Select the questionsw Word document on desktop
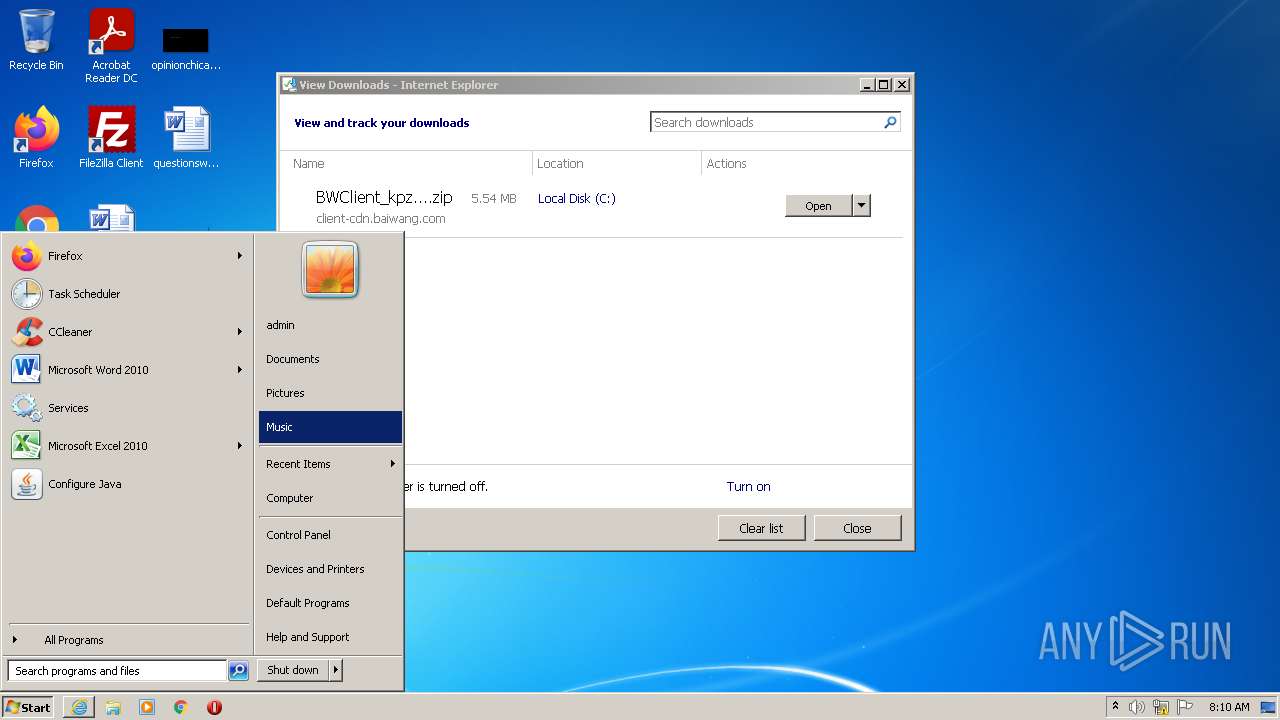The image size is (1280, 720). (186, 137)
